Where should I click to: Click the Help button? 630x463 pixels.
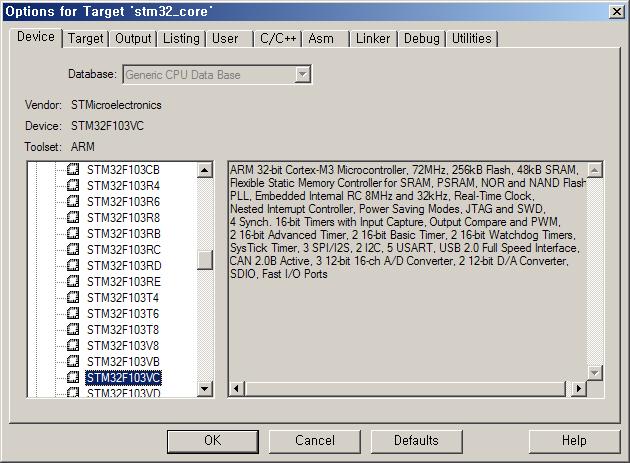click(574, 441)
